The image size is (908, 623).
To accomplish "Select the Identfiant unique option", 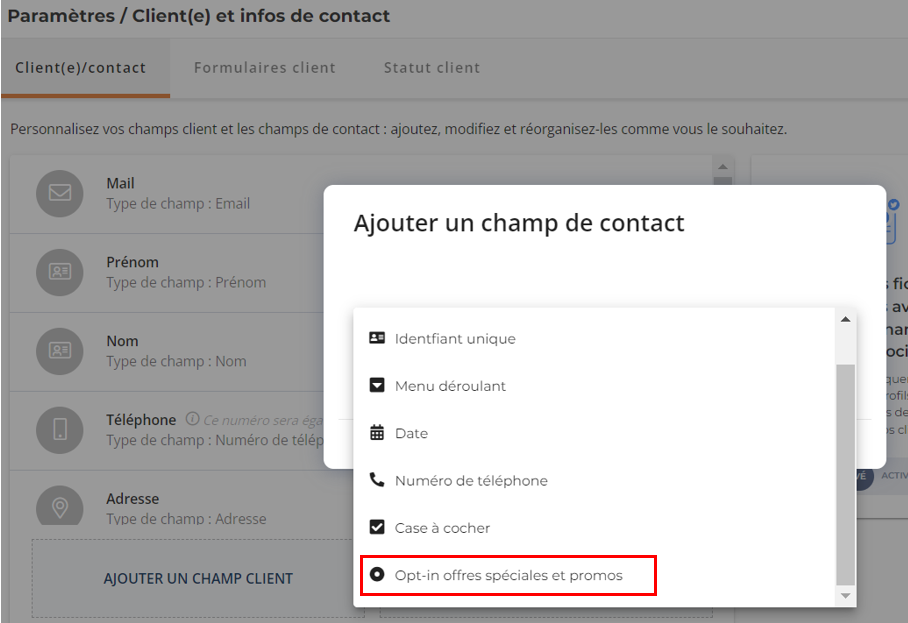I will (594, 338).
